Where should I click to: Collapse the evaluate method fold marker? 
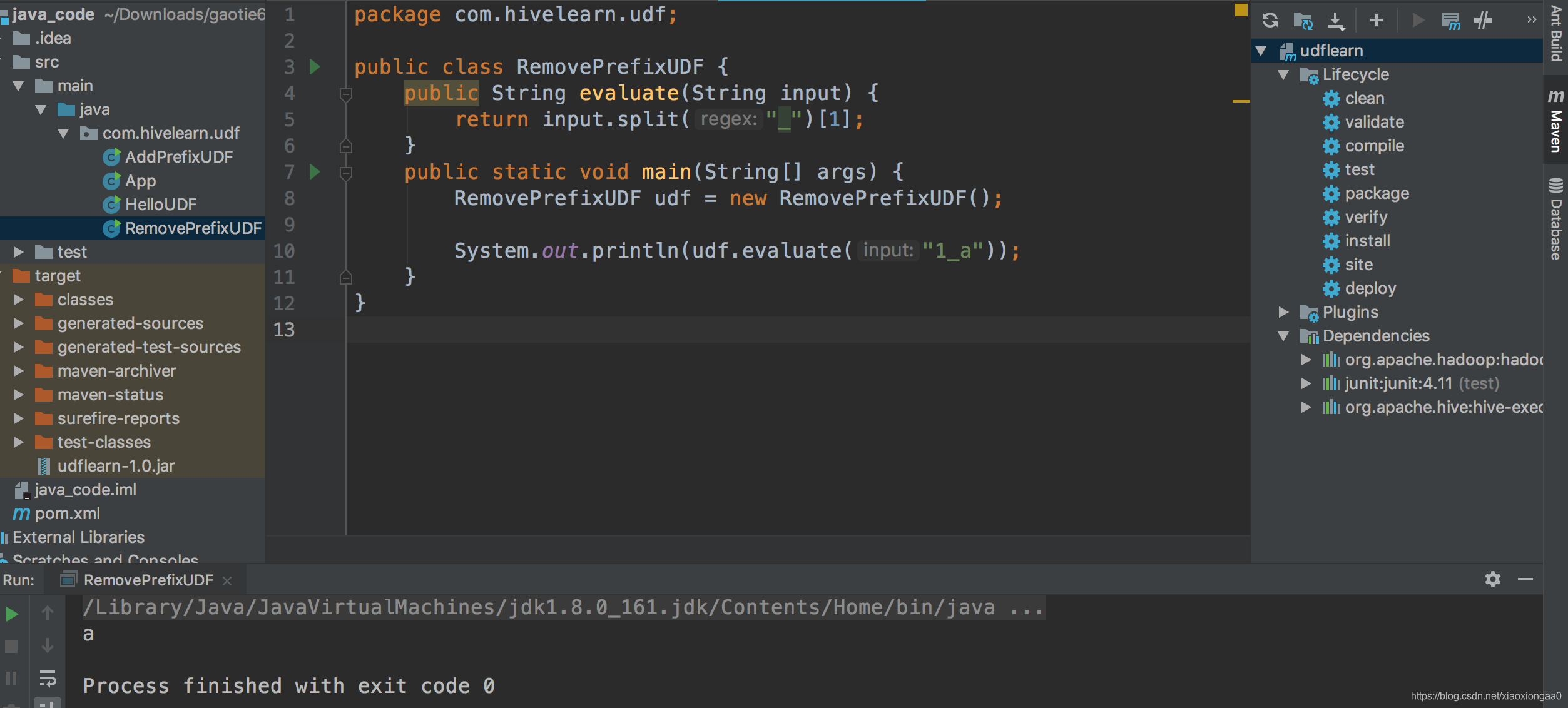345,94
